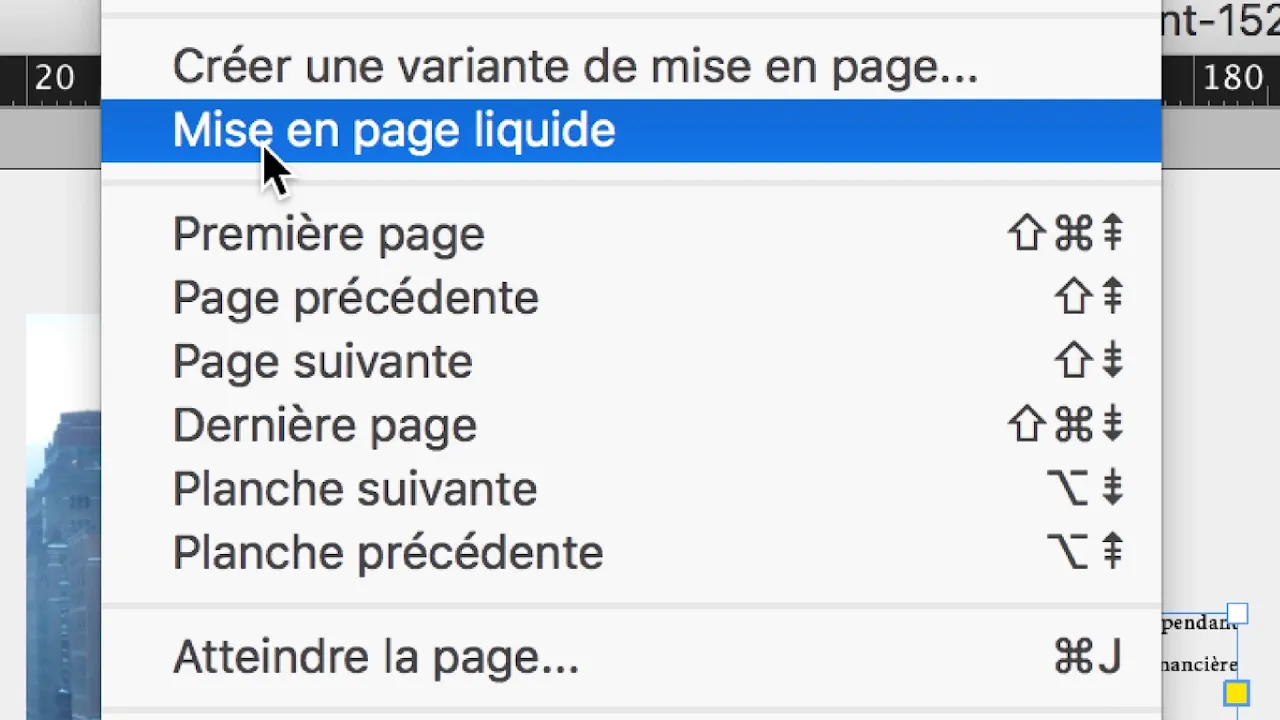
Task: Open Atteindre la page dialog
Action: [631, 657]
